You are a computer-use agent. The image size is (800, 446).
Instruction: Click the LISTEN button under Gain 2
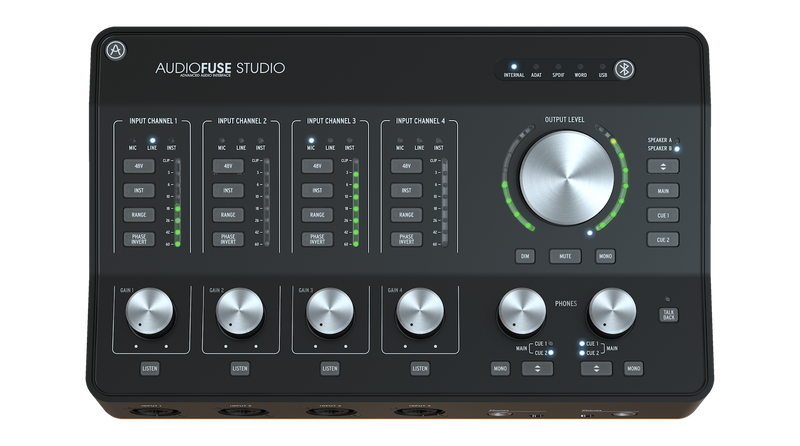click(240, 368)
